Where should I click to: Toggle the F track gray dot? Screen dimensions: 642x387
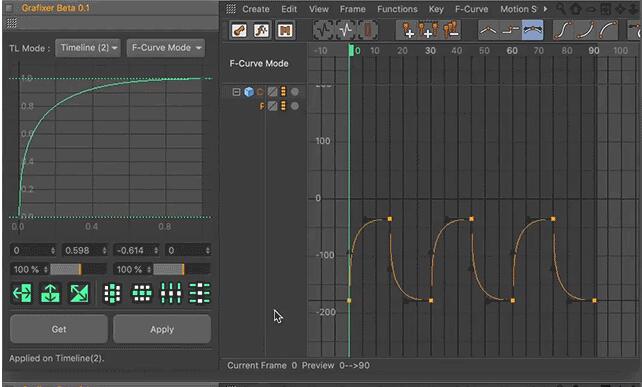coord(294,106)
